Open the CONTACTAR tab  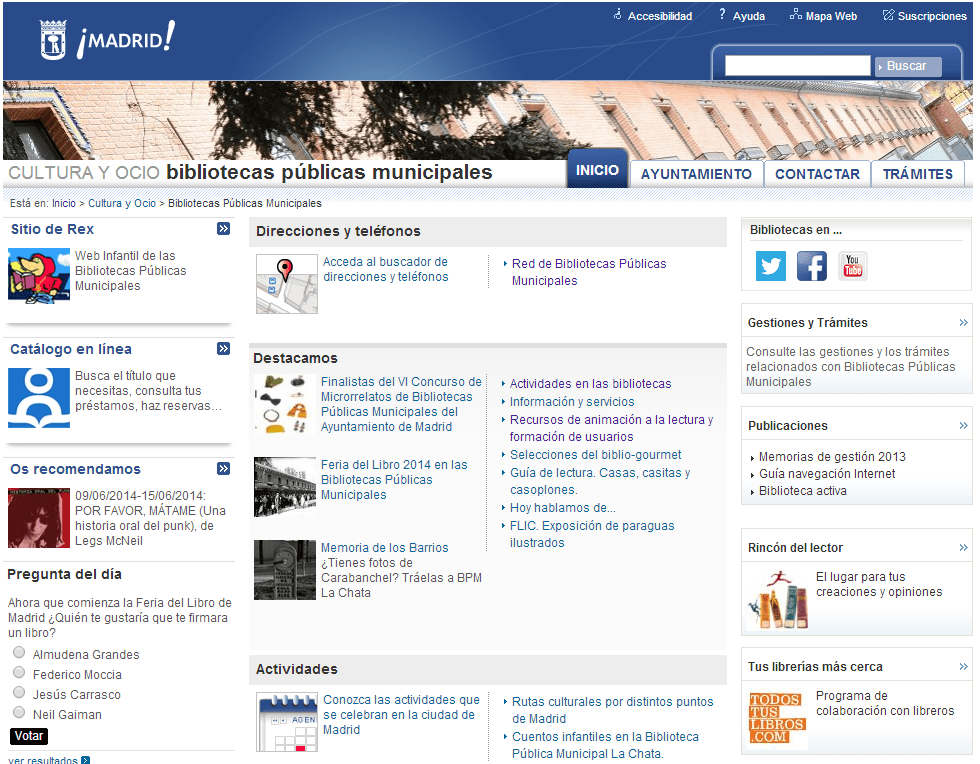tap(818, 174)
